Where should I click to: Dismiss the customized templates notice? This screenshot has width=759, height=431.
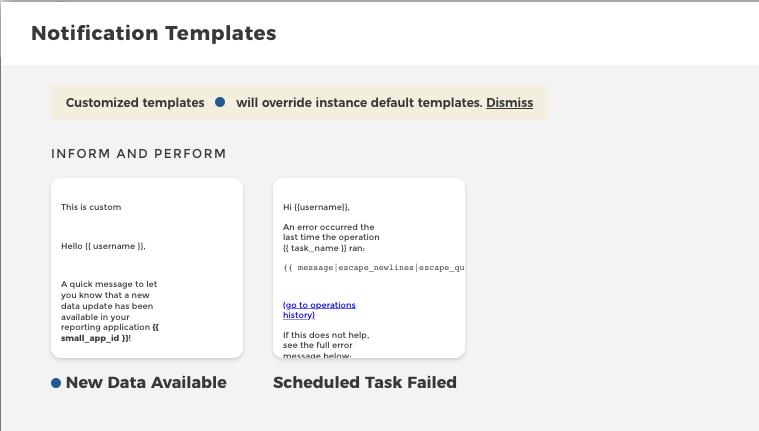509,103
